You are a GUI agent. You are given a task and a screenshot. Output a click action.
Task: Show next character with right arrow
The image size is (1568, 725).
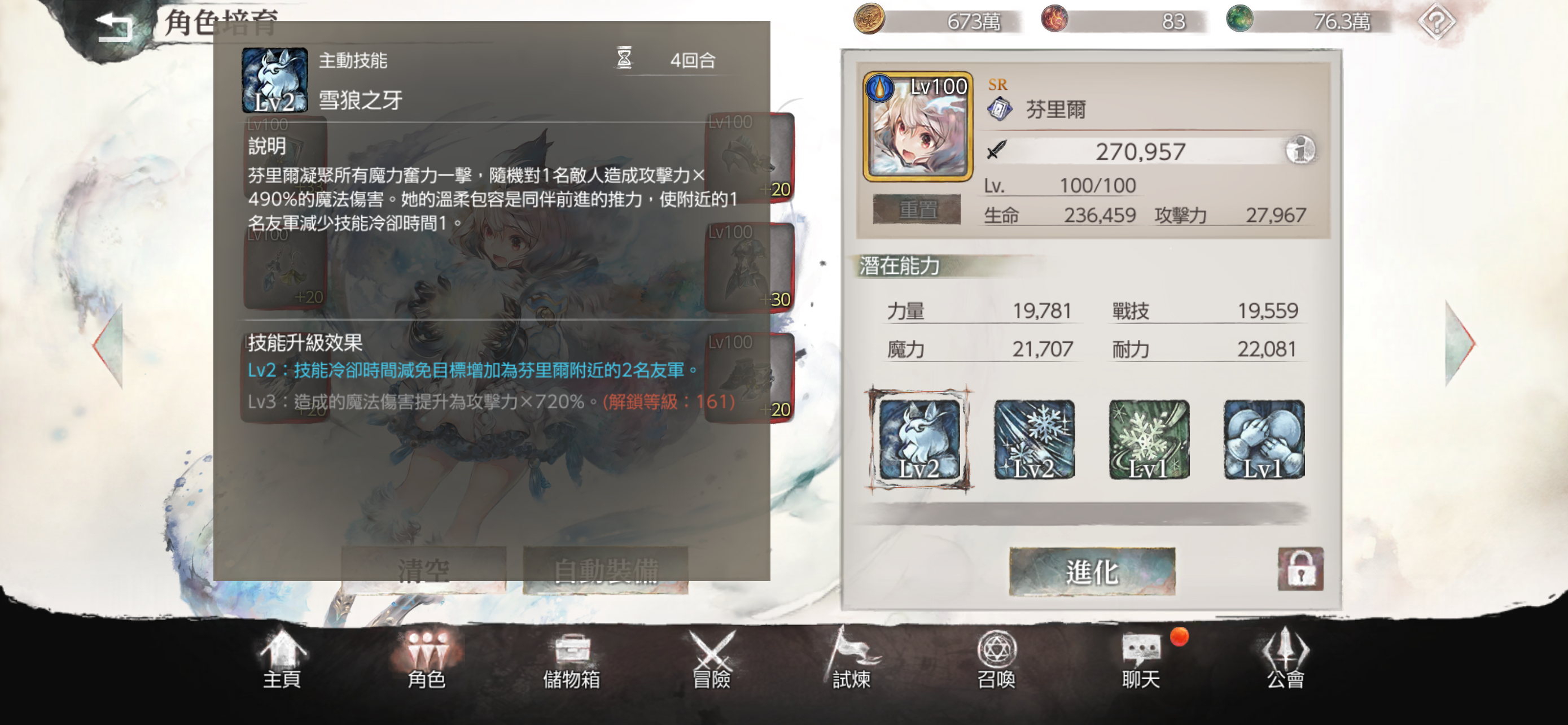(1460, 344)
